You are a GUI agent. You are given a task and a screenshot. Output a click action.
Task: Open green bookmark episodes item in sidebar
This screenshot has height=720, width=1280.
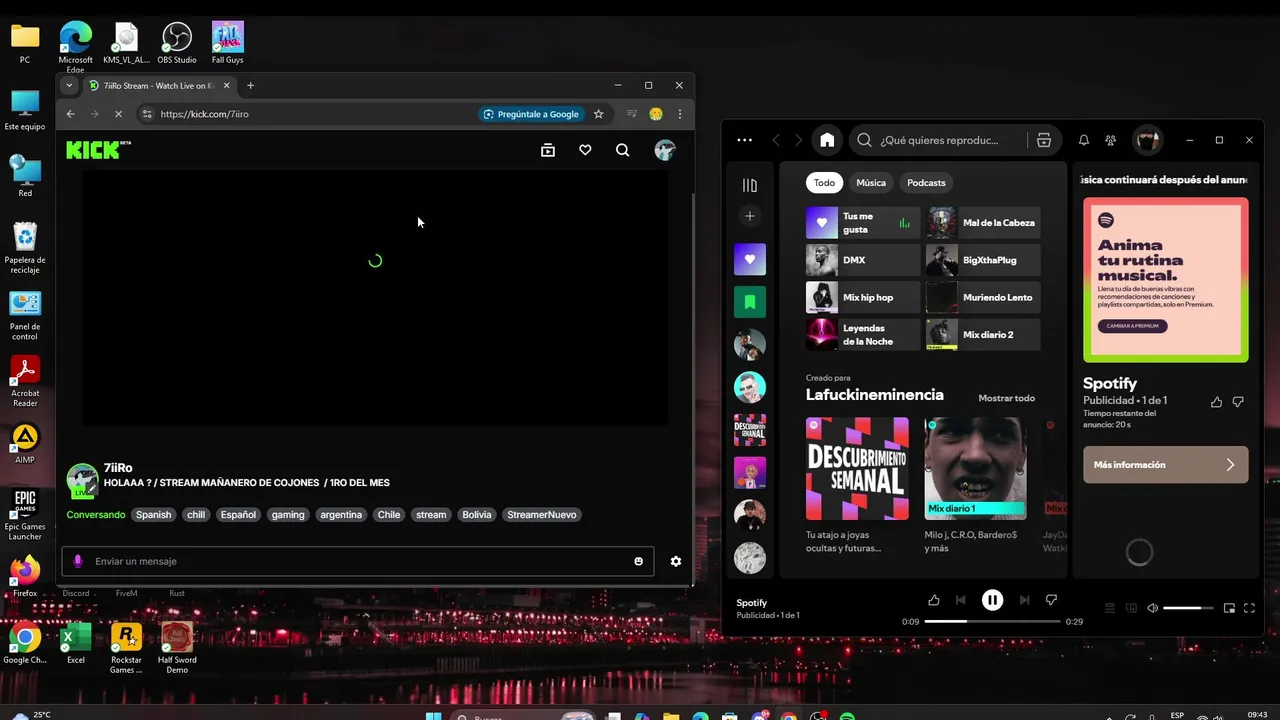pos(750,301)
